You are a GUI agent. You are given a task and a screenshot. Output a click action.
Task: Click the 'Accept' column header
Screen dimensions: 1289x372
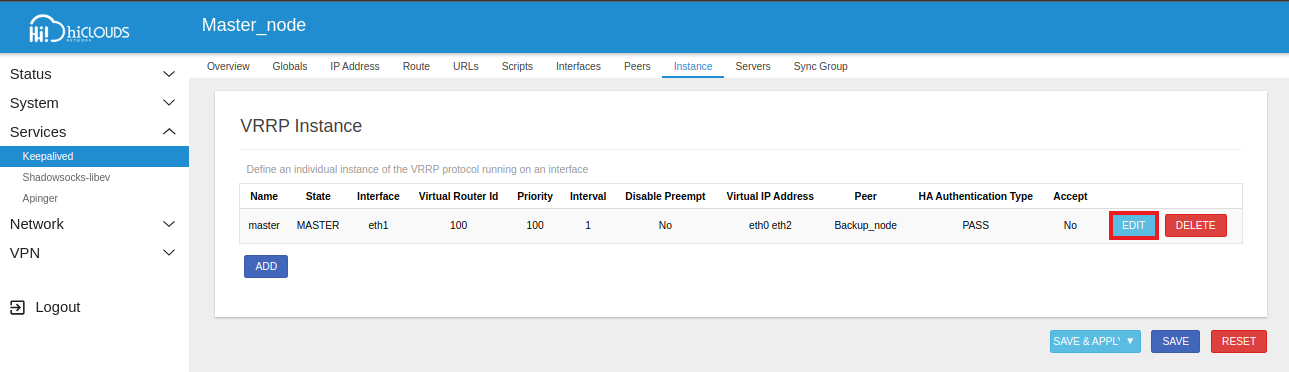coord(1070,196)
